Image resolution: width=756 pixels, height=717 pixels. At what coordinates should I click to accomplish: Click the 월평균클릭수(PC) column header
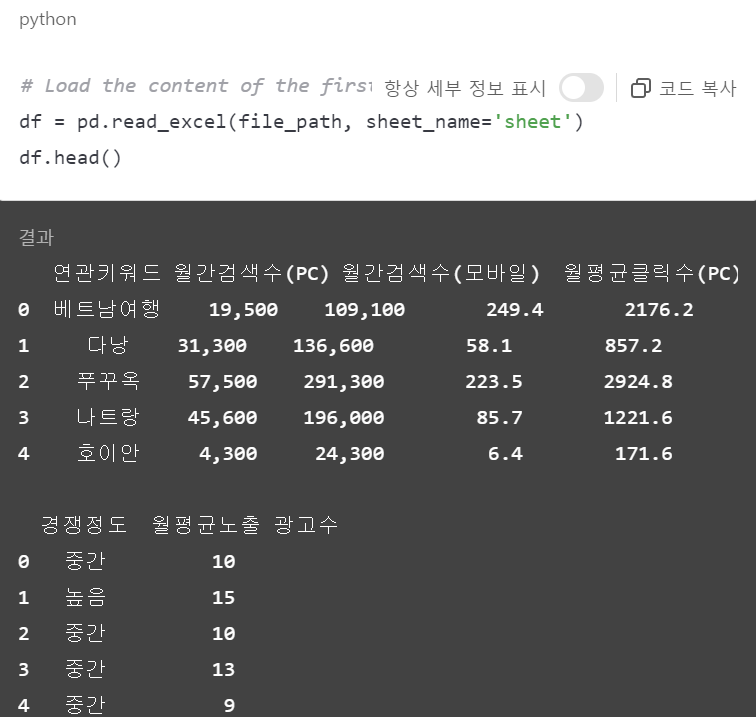(651, 273)
